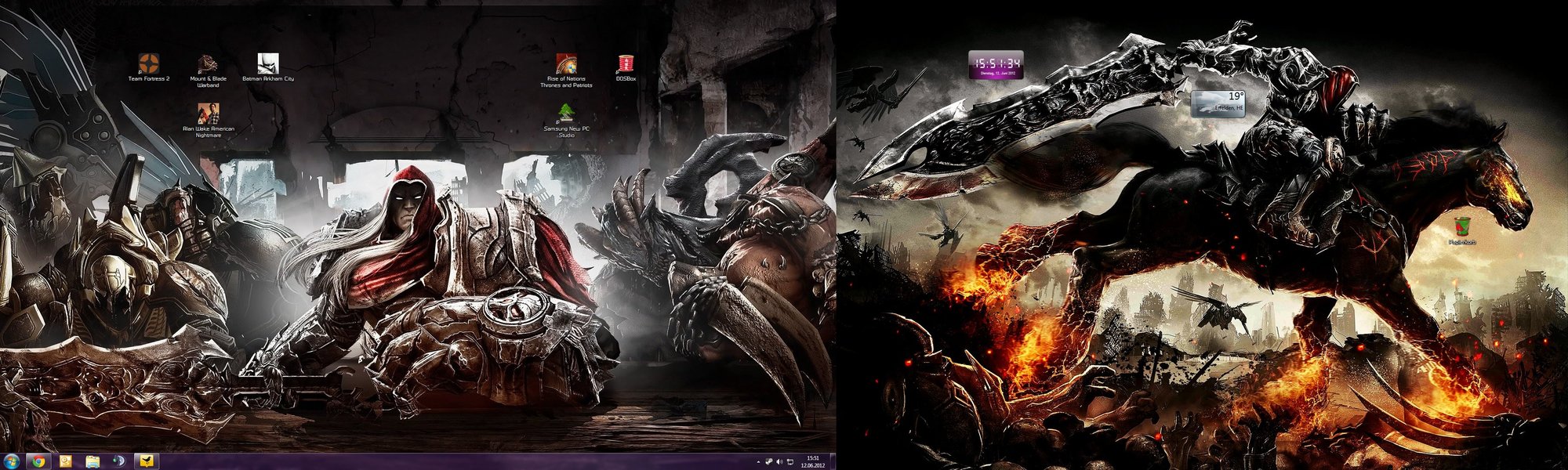The height and width of the screenshot is (470, 1568).
Task: Switch to the yellow bird app in taskbar
Action: click(x=146, y=461)
